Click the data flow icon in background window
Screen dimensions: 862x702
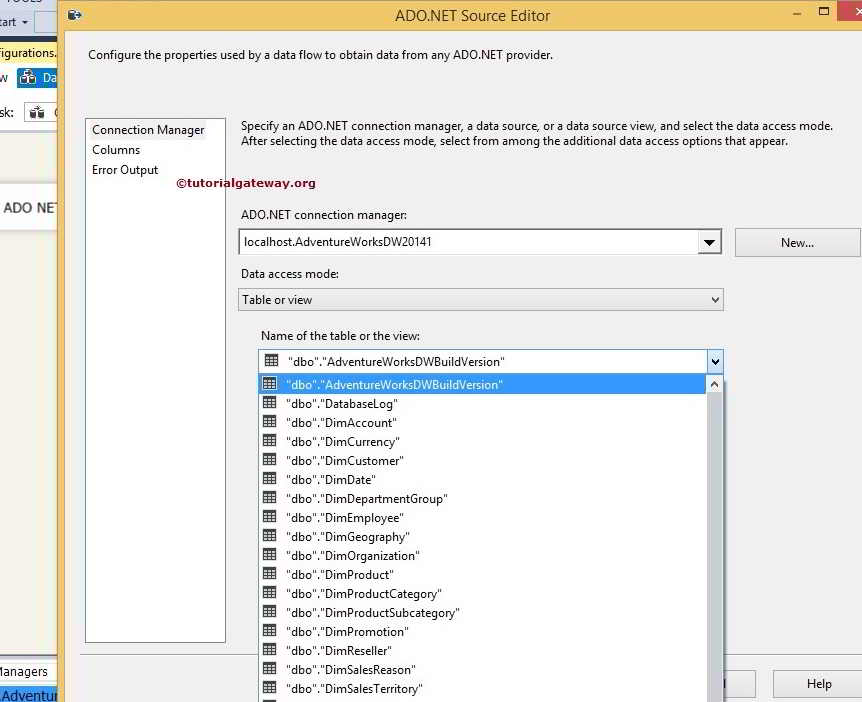click(x=27, y=78)
